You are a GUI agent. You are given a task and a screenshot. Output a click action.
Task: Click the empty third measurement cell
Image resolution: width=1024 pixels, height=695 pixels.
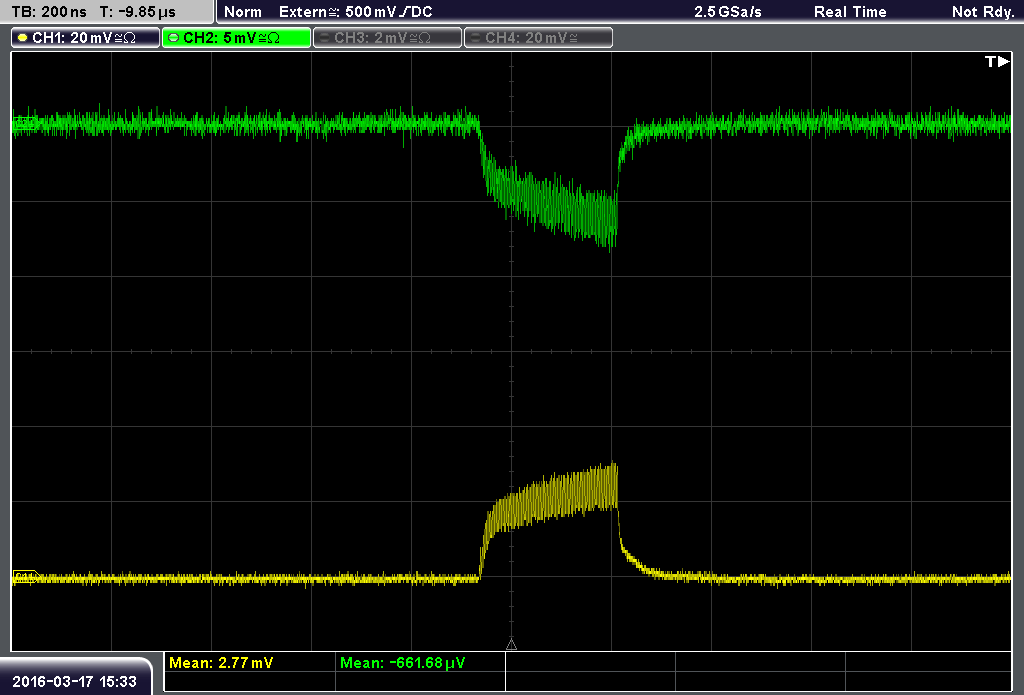590,663
